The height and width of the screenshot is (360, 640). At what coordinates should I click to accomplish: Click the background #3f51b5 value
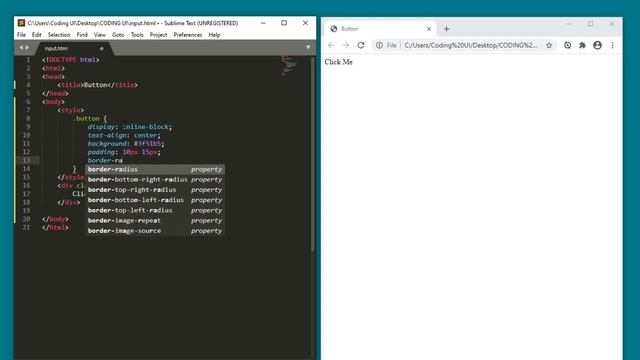(148, 144)
